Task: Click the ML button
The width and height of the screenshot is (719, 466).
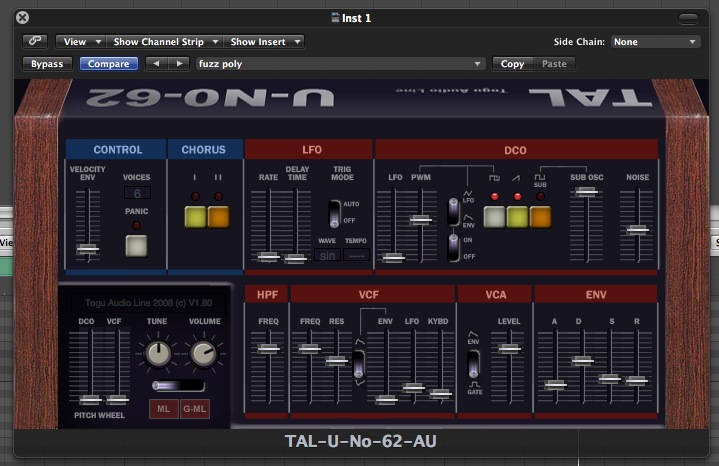Action: pos(164,409)
